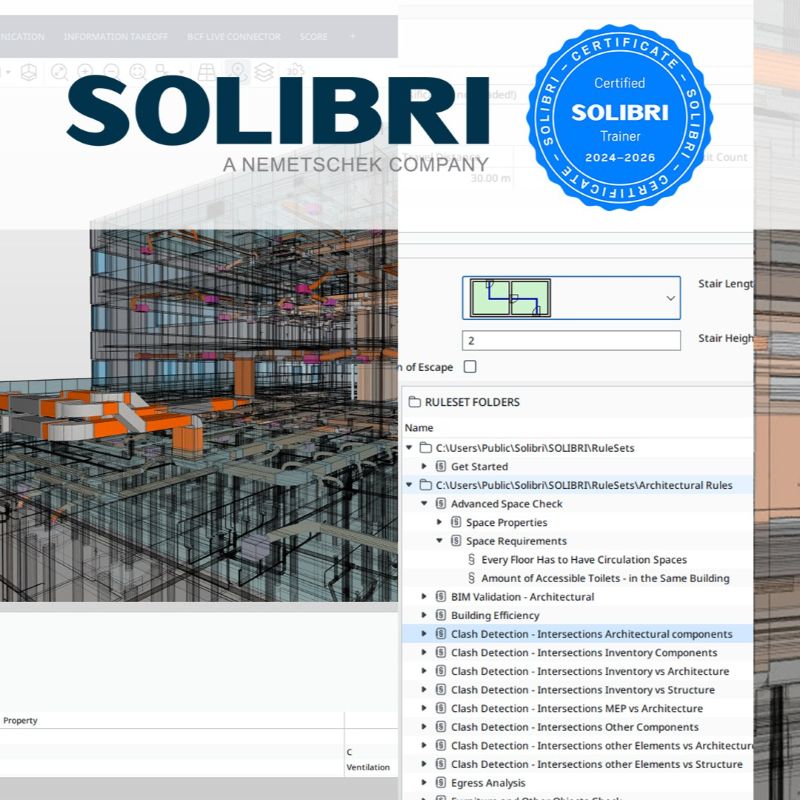Viewport: 800px width, 800px height.
Task: Expand the Egress Analysis ruleset
Action: pos(425,783)
